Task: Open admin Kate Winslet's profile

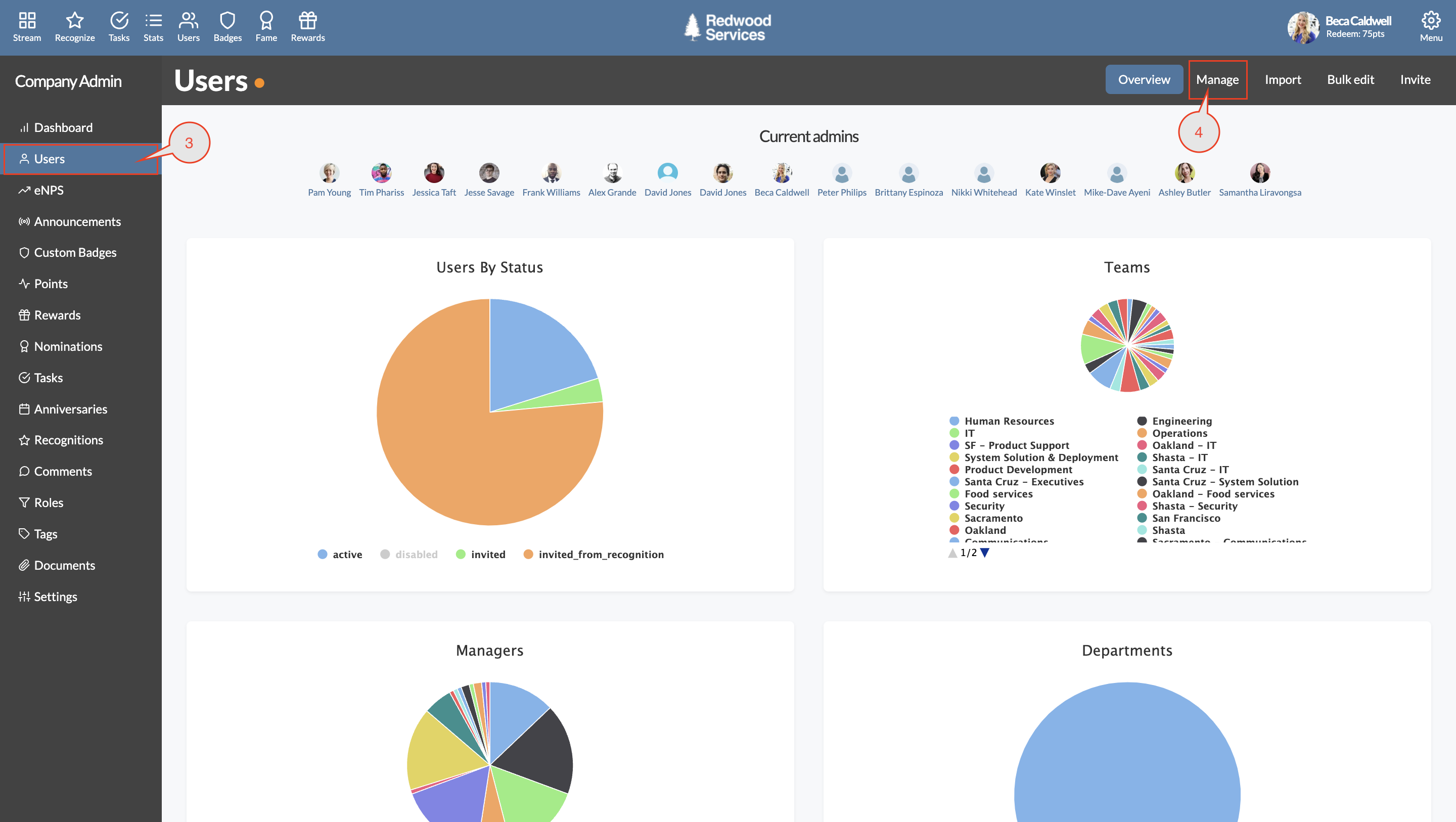Action: click(x=1050, y=180)
